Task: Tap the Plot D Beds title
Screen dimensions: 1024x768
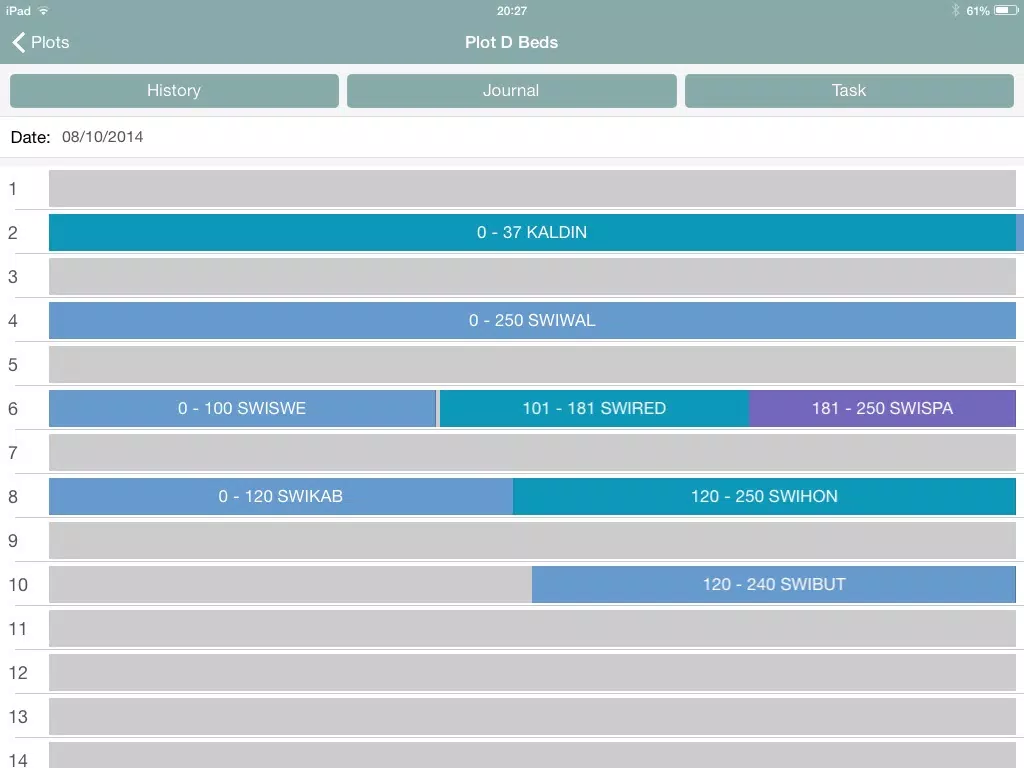Action: 511,42
